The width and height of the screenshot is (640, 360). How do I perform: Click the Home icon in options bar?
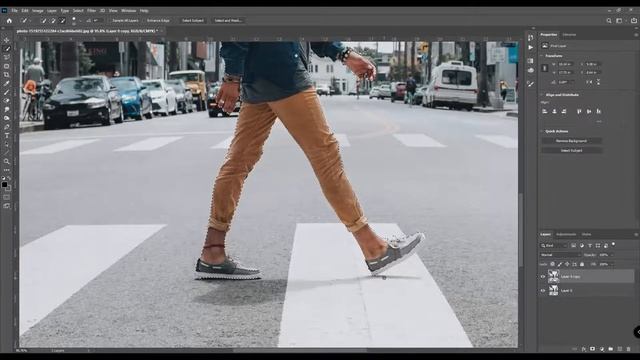point(9,20)
